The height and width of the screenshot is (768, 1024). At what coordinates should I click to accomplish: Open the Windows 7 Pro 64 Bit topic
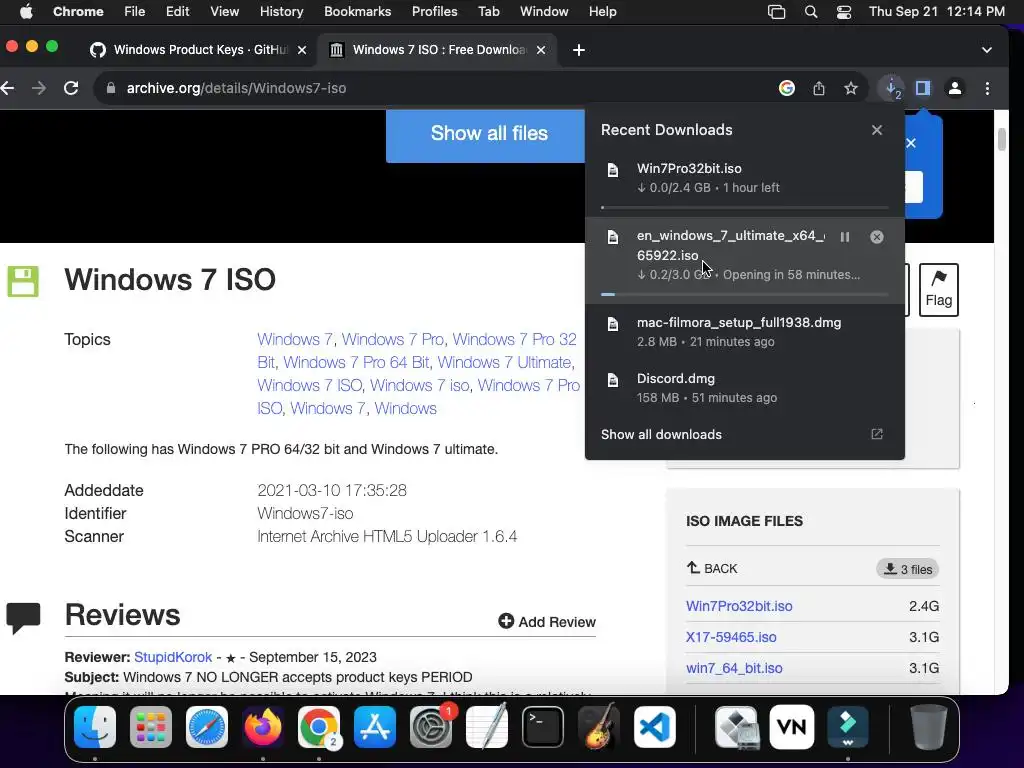(x=356, y=362)
